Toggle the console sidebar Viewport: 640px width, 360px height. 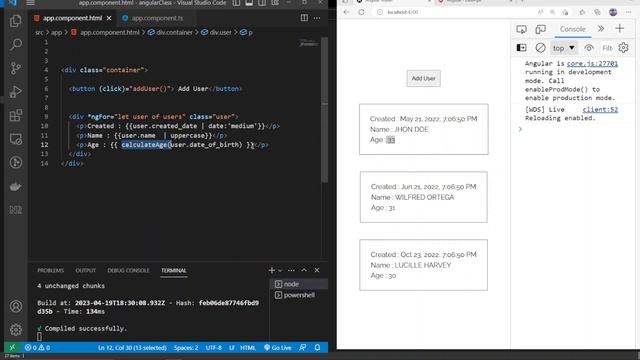(x=521, y=48)
